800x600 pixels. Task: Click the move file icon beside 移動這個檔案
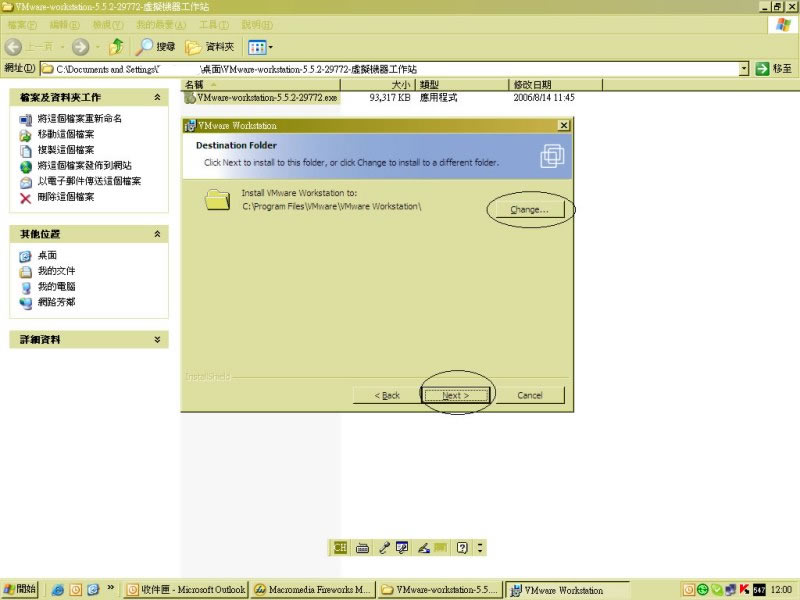click(26, 135)
